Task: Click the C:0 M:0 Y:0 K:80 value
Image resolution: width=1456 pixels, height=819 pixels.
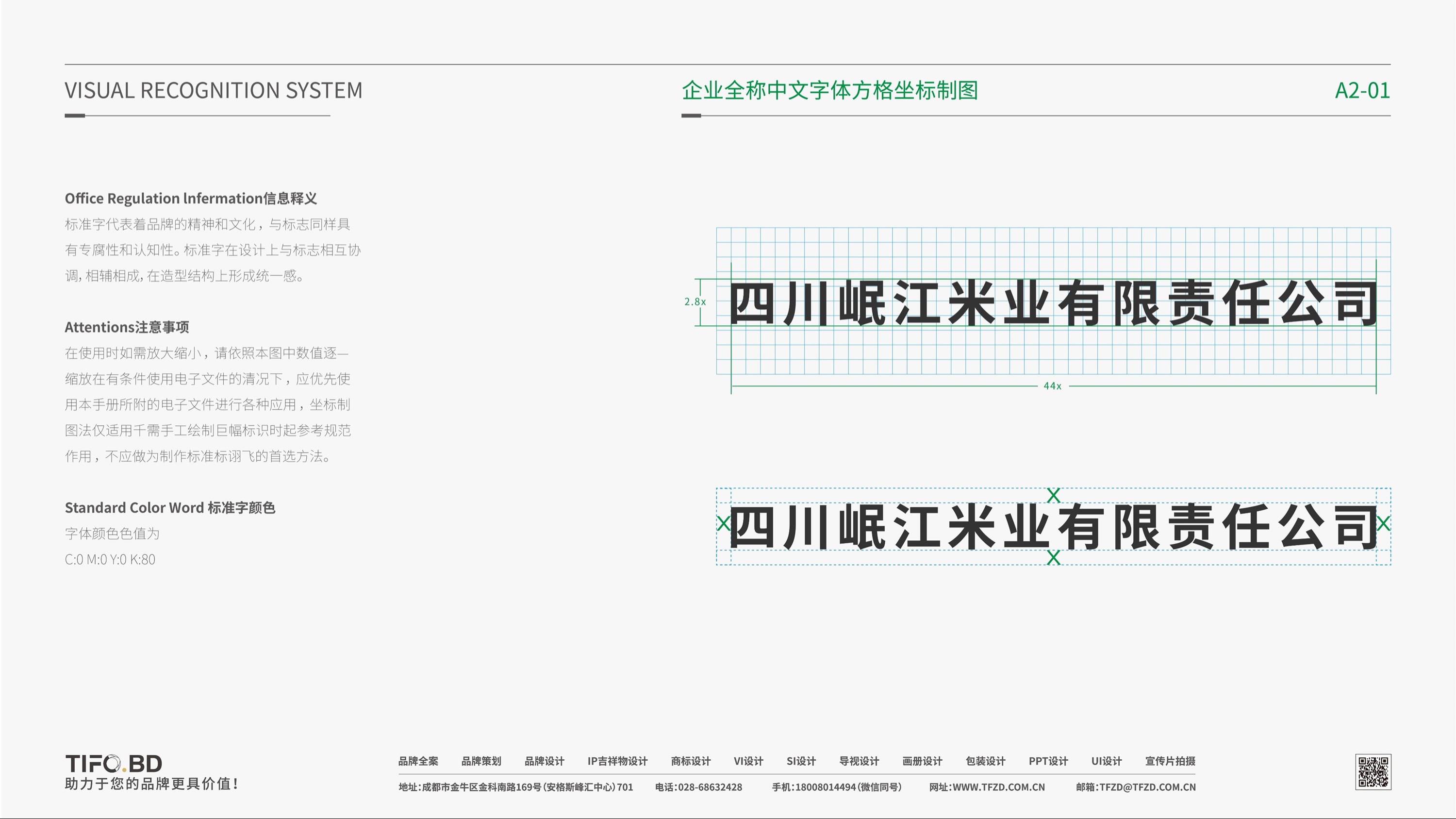Action: coord(110,560)
